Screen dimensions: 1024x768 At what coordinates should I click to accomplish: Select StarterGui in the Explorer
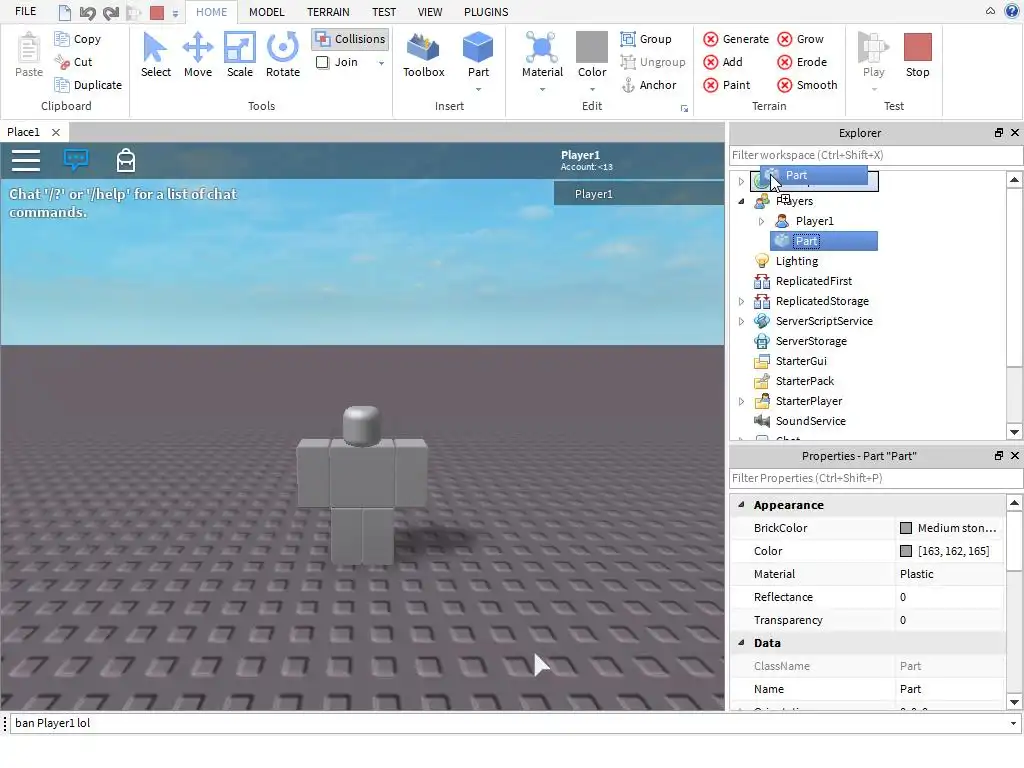tap(801, 361)
